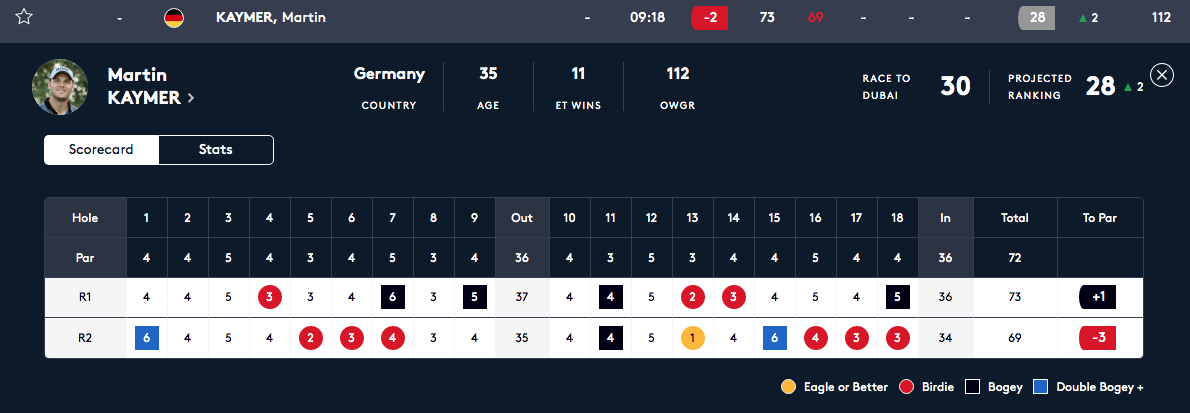Click the grey 28 projected ranking badge
Screen dimensions: 1190x413
click(x=1036, y=17)
